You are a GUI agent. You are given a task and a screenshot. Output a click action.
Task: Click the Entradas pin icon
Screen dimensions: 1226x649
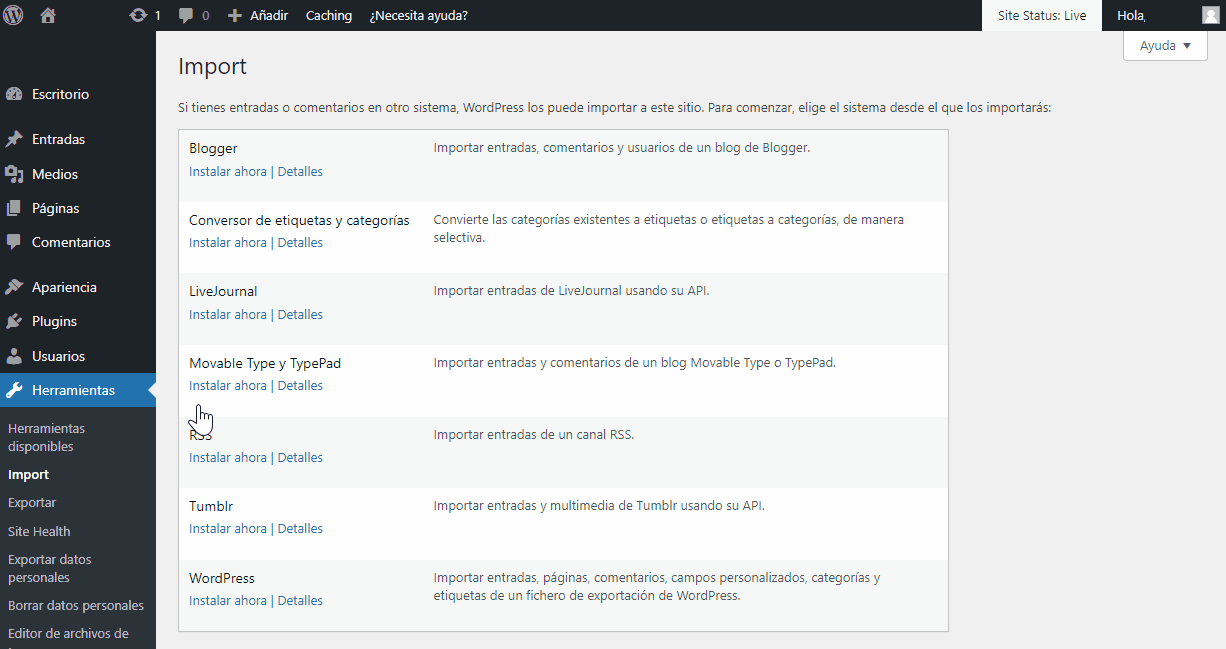click(x=14, y=139)
